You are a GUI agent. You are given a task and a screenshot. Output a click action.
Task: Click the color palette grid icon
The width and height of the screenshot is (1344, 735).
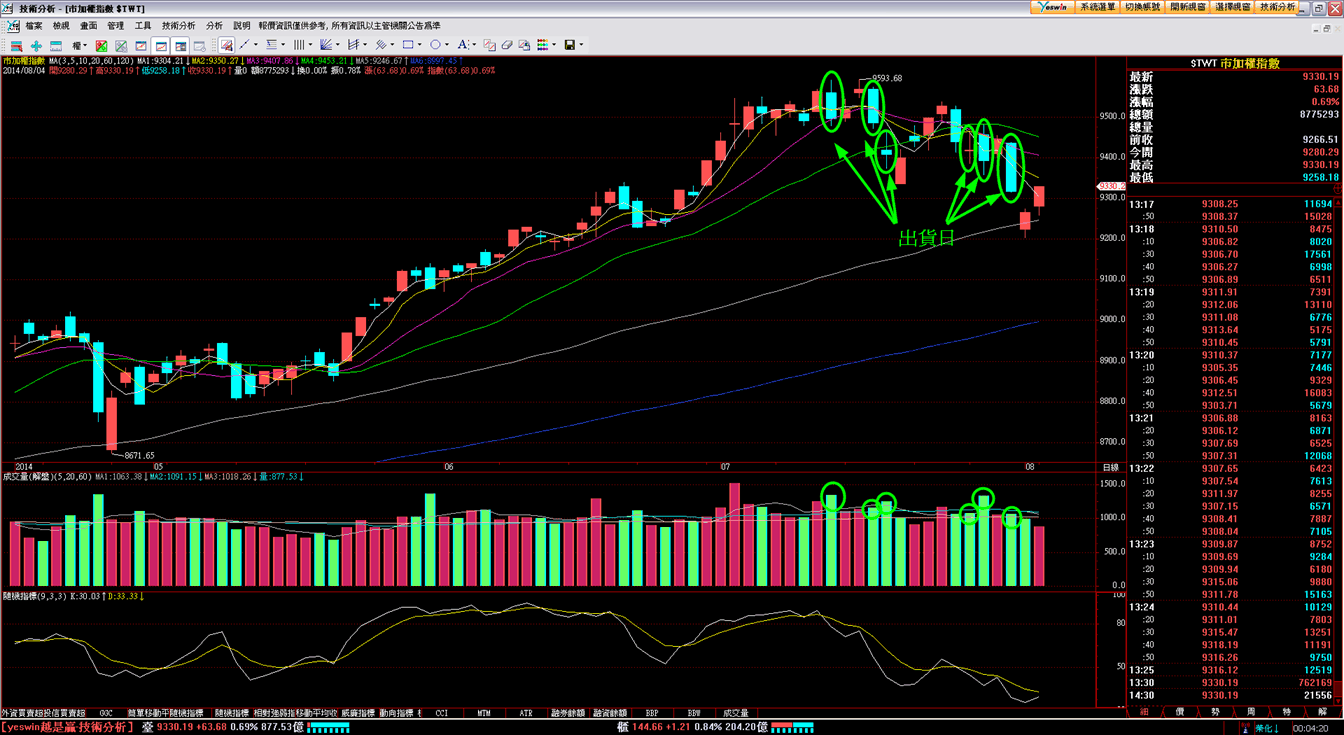[x=542, y=45]
